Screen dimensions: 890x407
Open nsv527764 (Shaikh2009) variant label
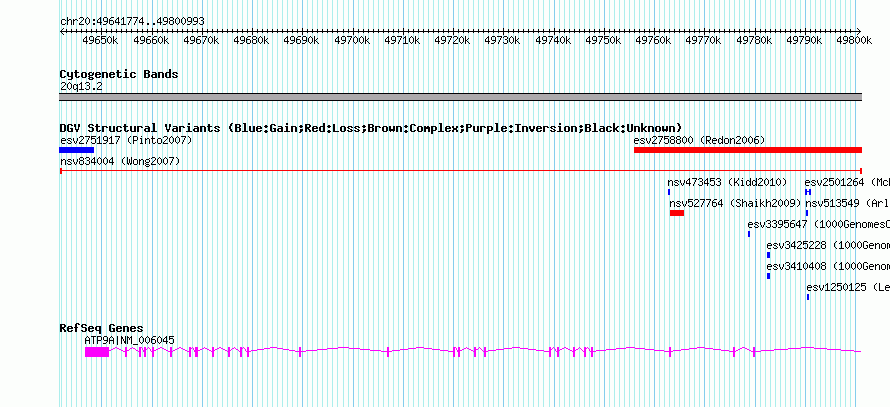click(x=735, y=203)
